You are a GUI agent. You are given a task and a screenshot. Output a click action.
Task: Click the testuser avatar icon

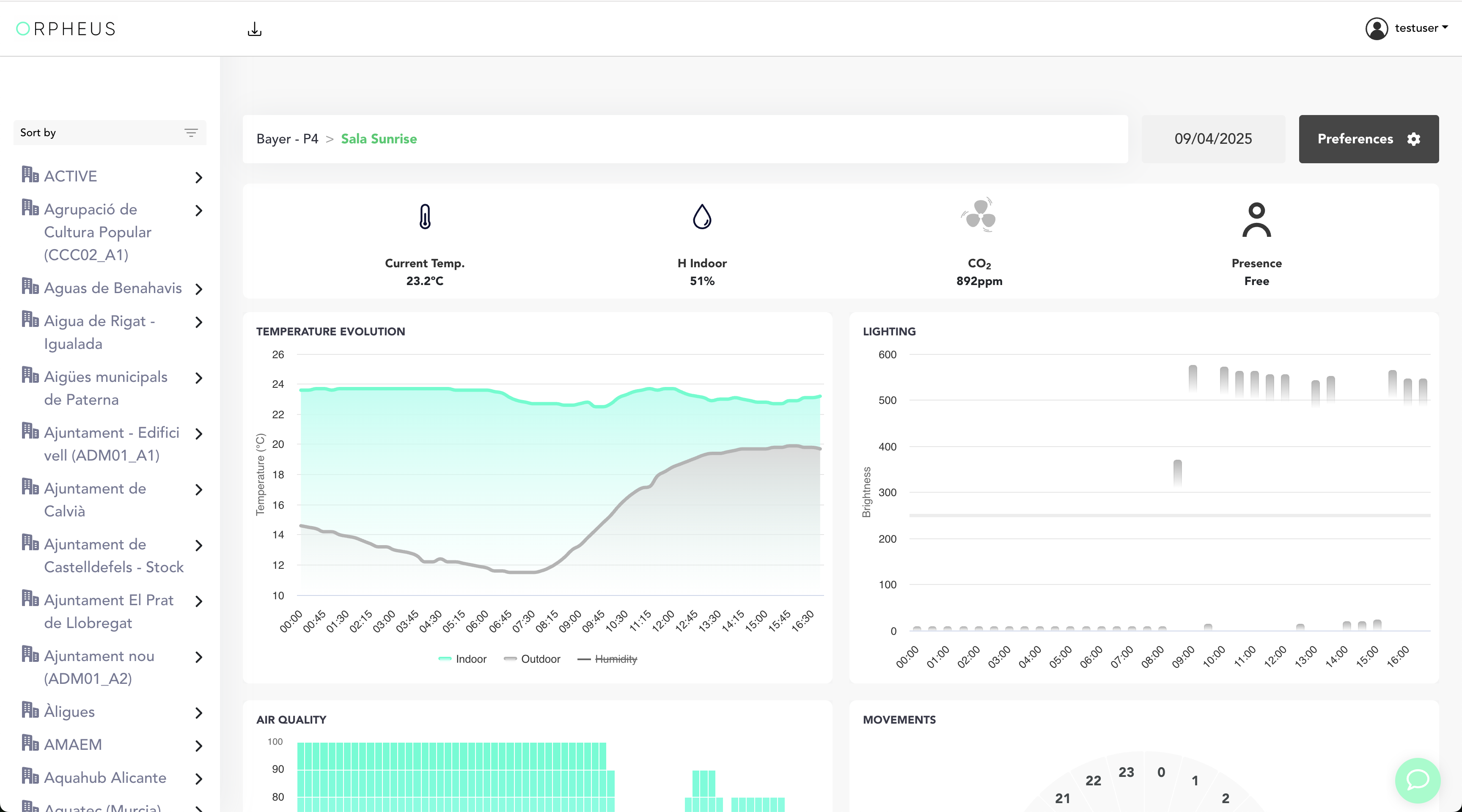[1376, 28]
